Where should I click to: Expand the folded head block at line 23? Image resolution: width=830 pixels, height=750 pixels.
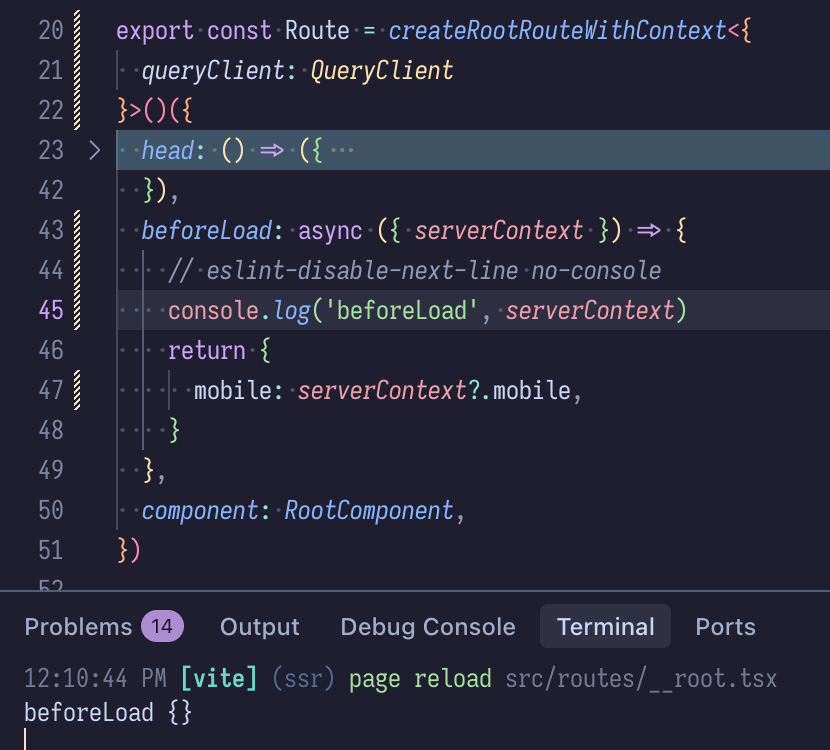point(95,150)
